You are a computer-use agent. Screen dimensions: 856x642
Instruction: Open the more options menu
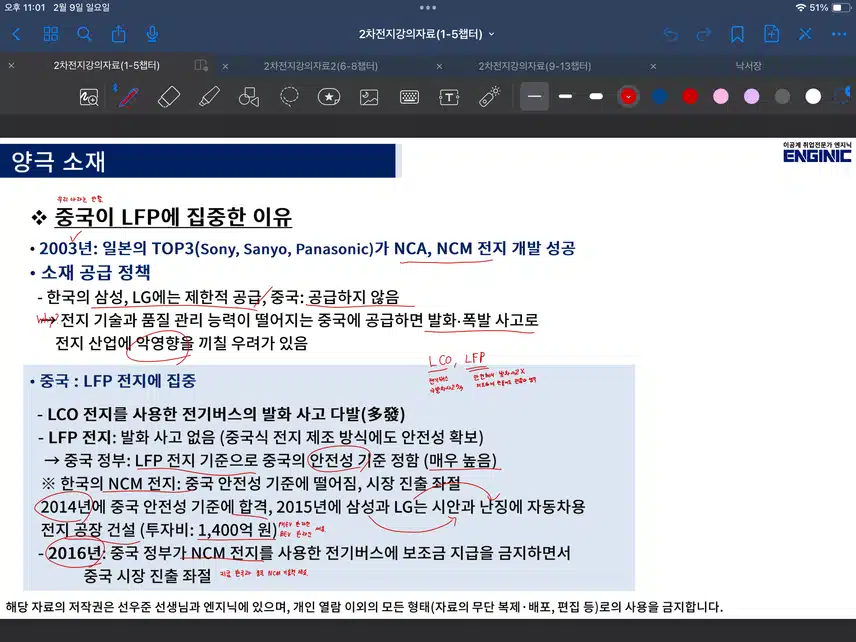click(x=839, y=34)
